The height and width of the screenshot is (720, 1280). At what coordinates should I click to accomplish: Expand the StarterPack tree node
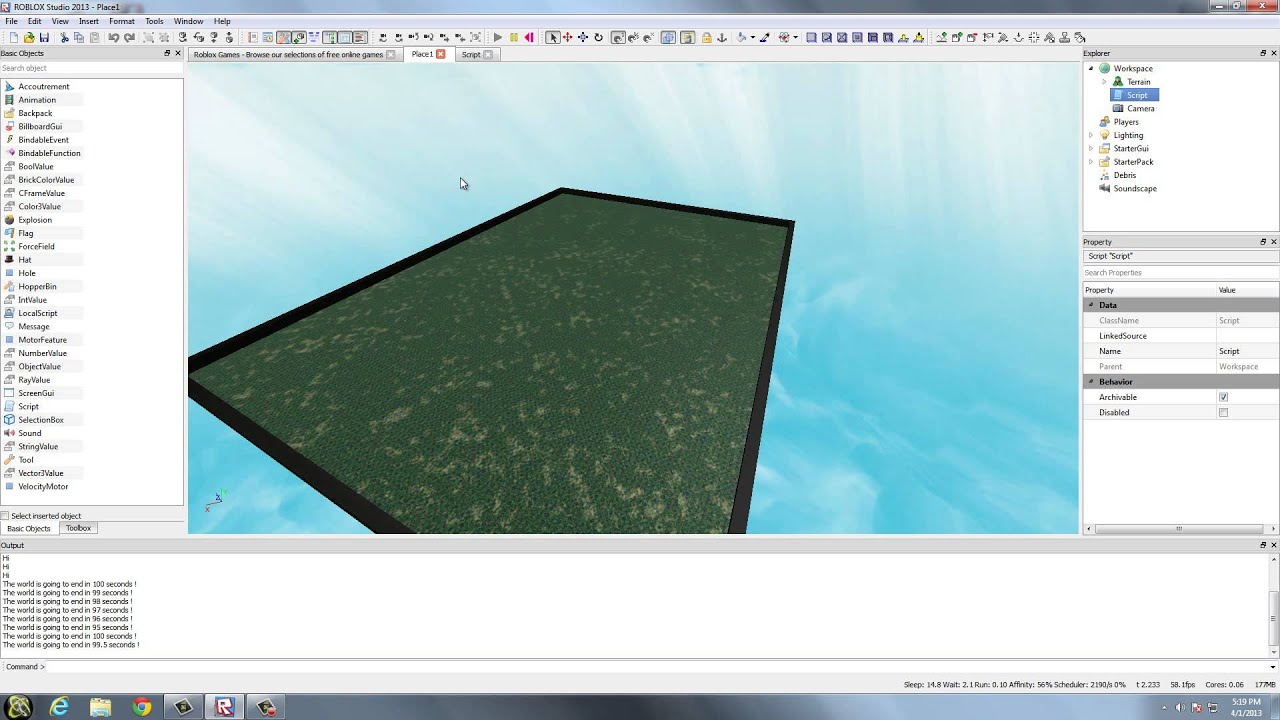point(1091,162)
